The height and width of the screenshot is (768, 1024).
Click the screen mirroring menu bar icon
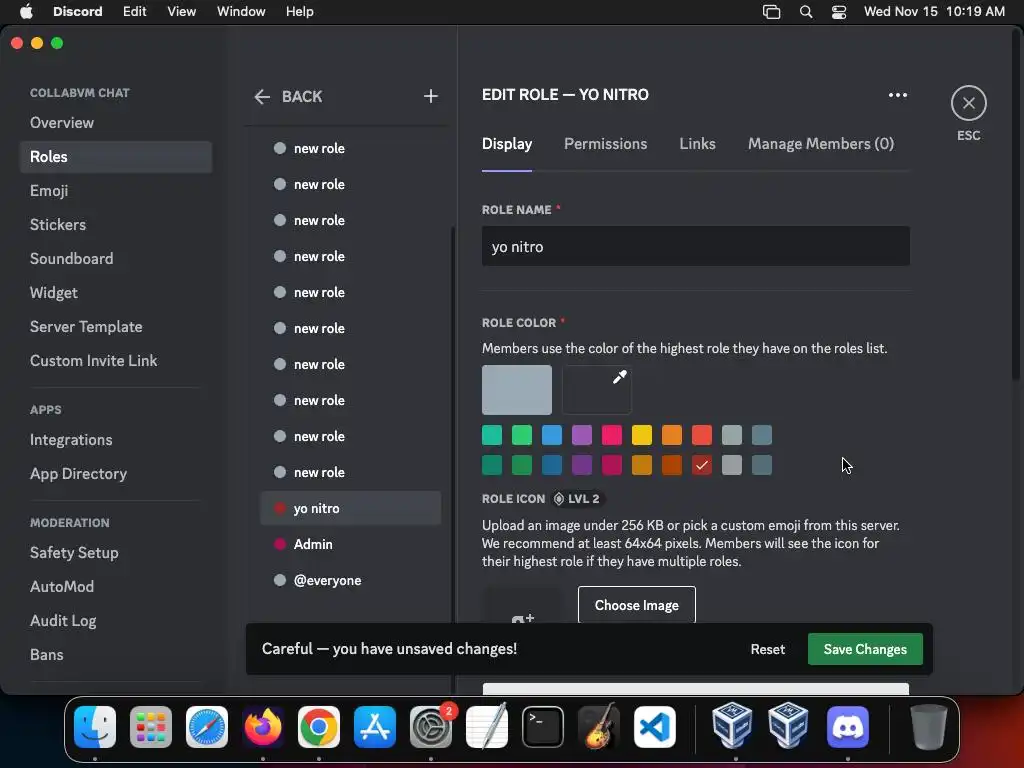771,12
